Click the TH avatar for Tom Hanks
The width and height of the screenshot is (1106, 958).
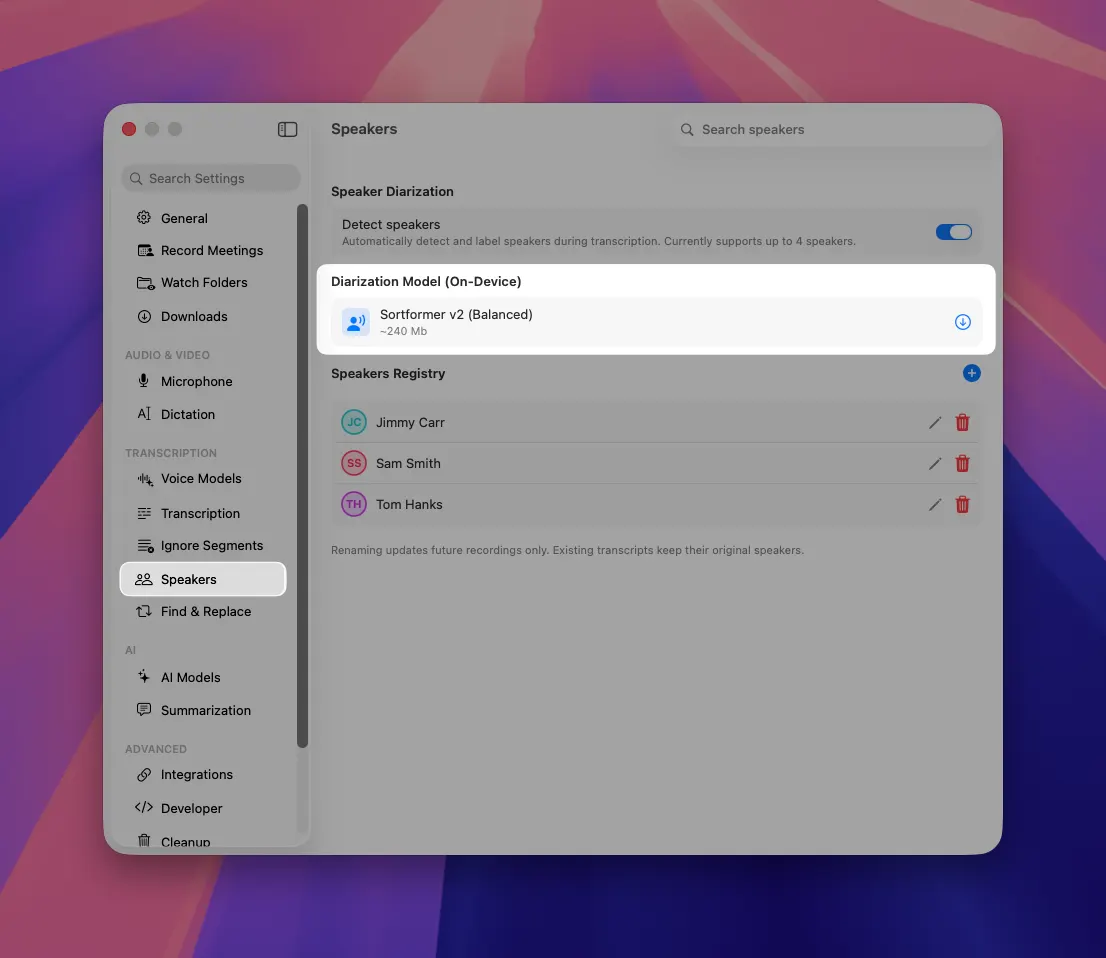click(354, 504)
